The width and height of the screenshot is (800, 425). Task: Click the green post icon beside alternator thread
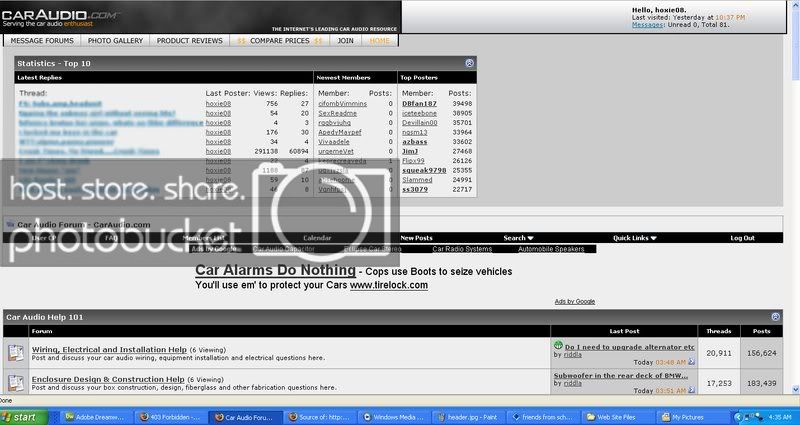pyautogui.click(x=558, y=345)
